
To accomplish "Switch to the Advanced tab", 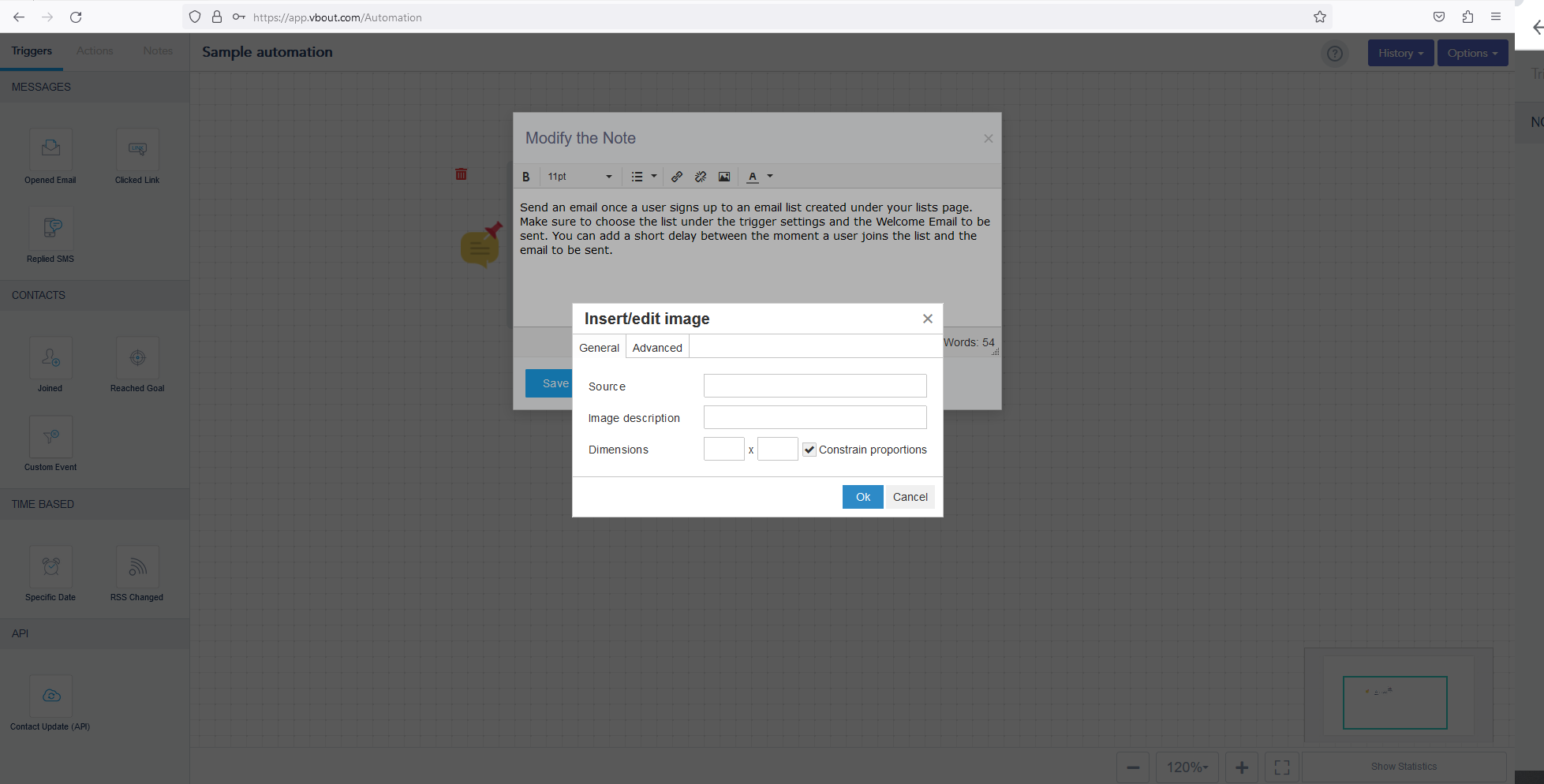I will [x=657, y=348].
